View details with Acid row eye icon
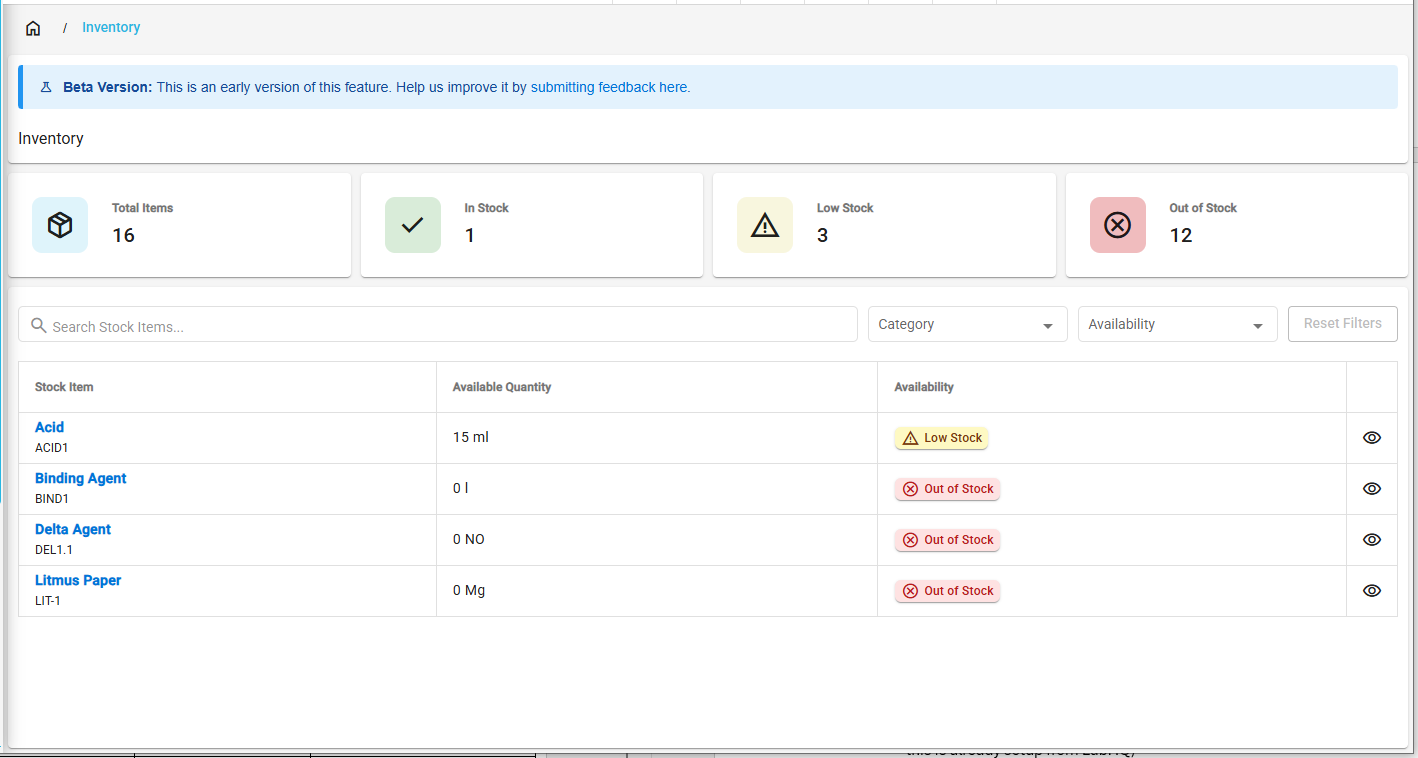1418x758 pixels. coord(1372,438)
